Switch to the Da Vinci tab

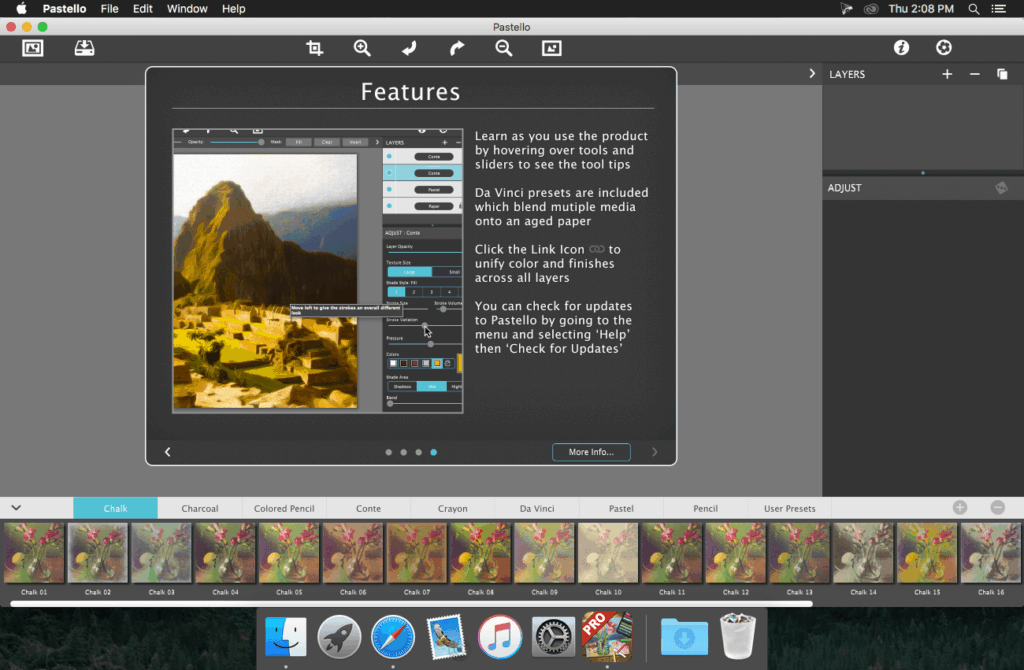[537, 508]
